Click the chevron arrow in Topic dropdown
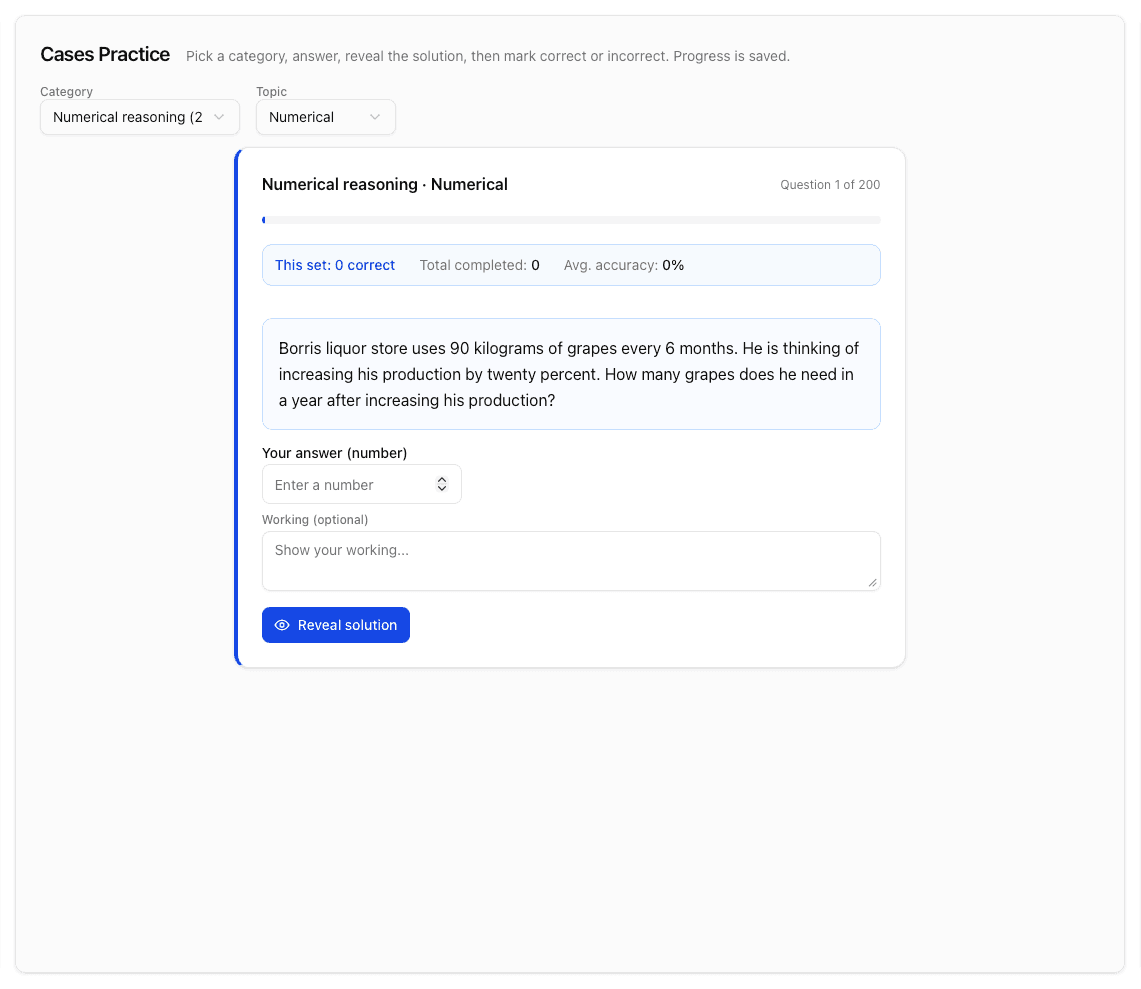The height and width of the screenshot is (989, 1141). (375, 117)
